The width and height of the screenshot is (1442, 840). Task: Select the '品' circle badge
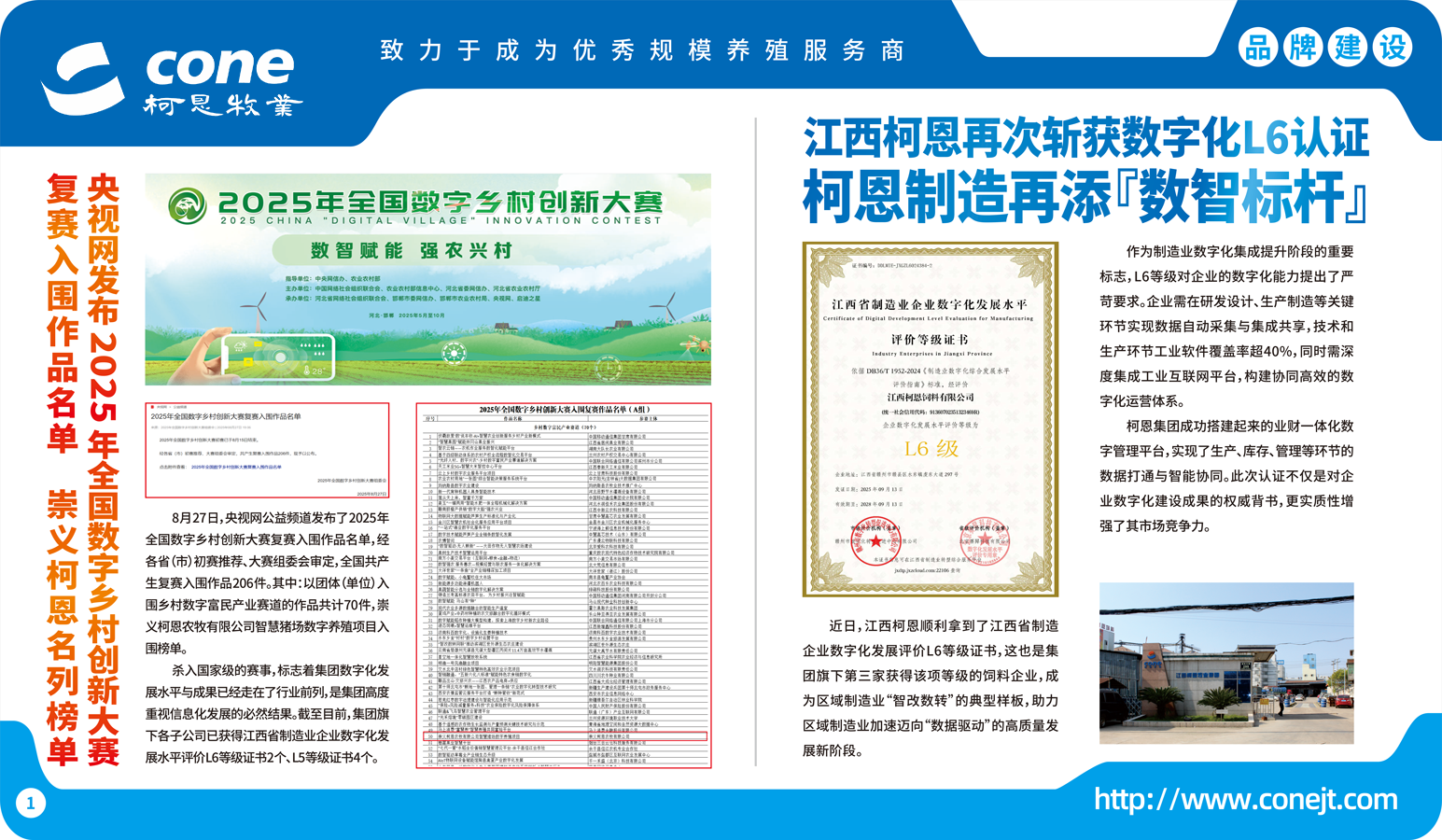point(1257,47)
